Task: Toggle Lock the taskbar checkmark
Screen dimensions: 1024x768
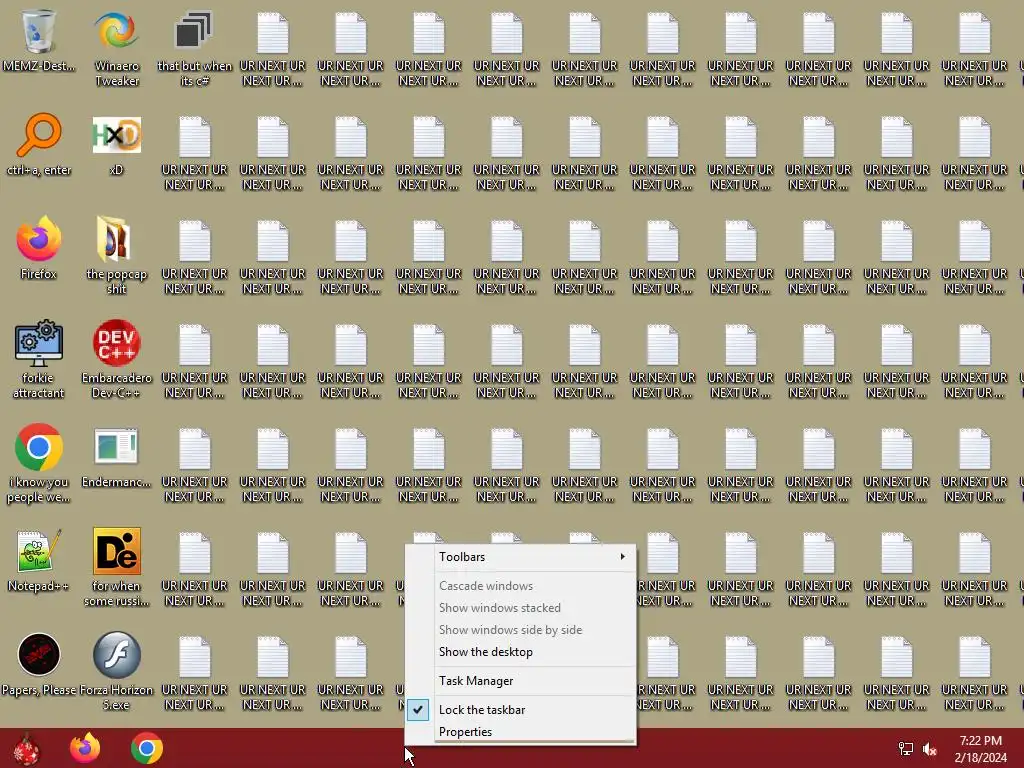Action: tap(520, 710)
